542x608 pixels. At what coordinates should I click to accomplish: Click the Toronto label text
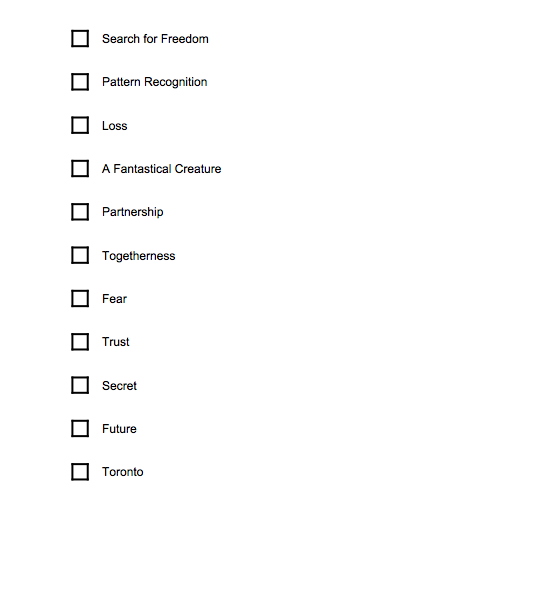[123, 472]
